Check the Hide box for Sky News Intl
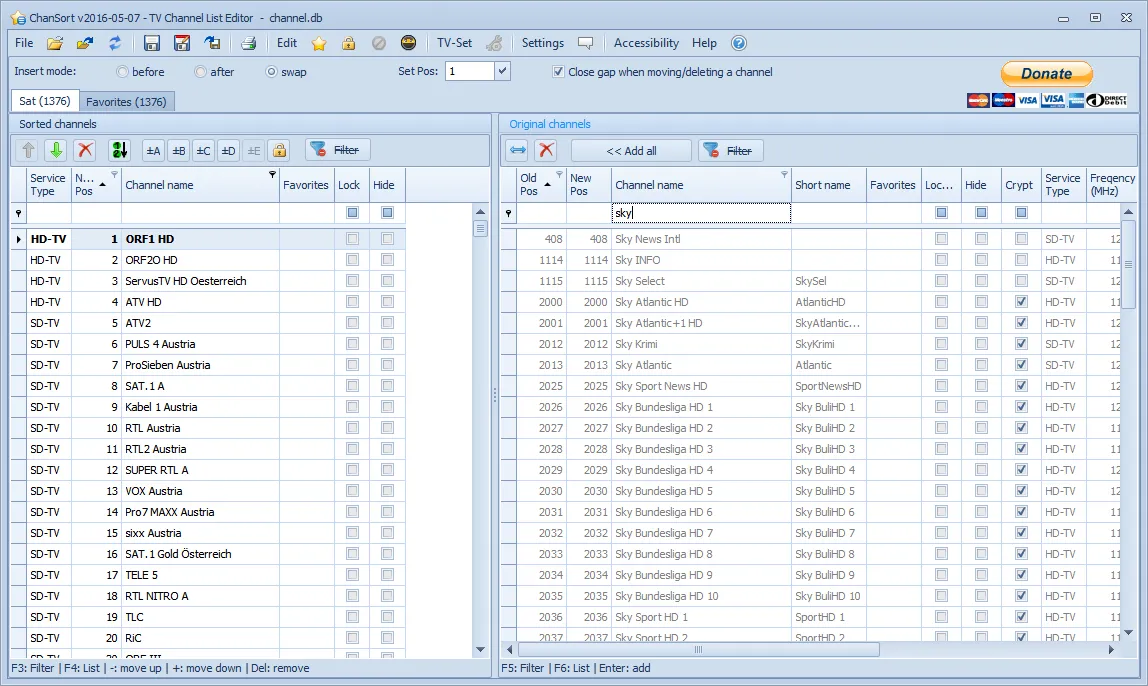The height and width of the screenshot is (686, 1148). coord(981,239)
